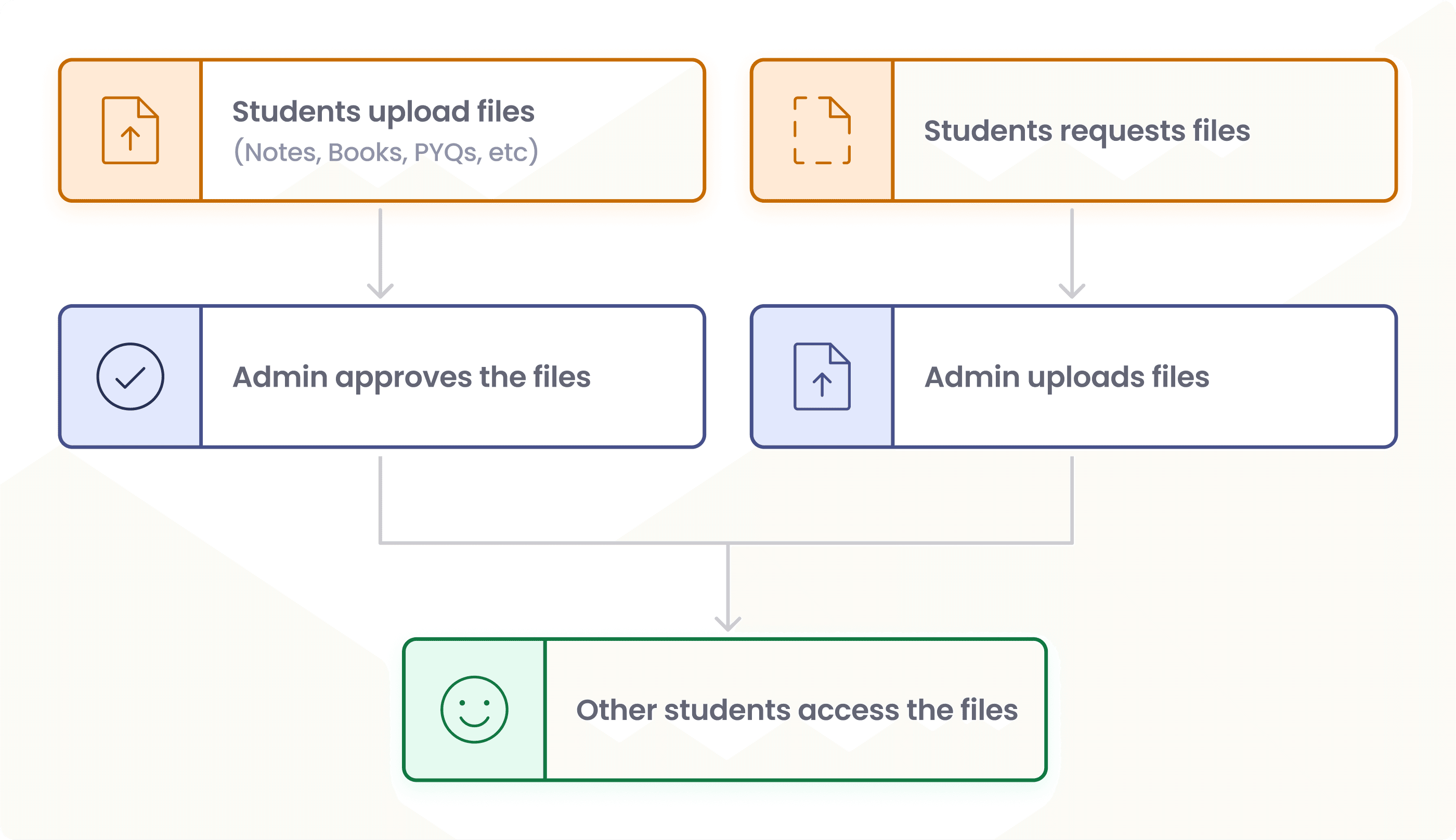Click the '(Notes, Books, PYQs, etc)' subtitle
The image size is (1456, 840).
[x=385, y=152]
